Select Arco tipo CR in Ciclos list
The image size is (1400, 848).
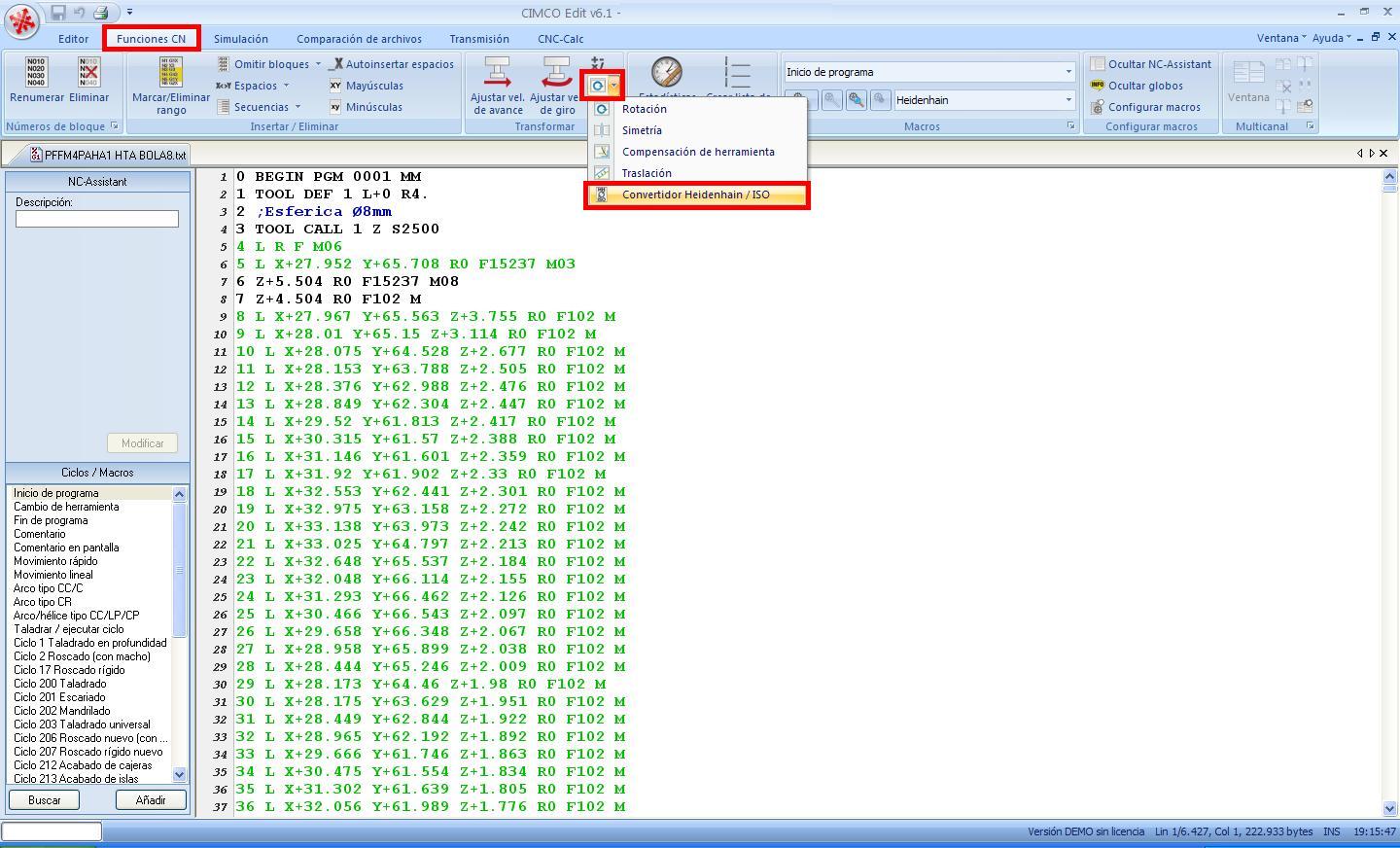(43, 602)
